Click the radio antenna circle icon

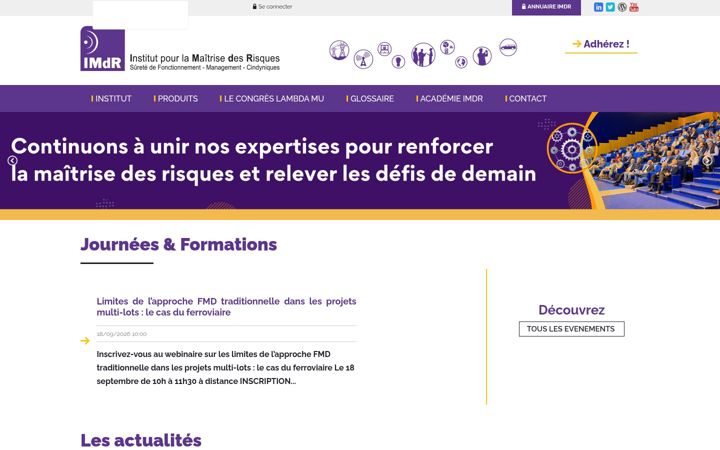point(363,59)
